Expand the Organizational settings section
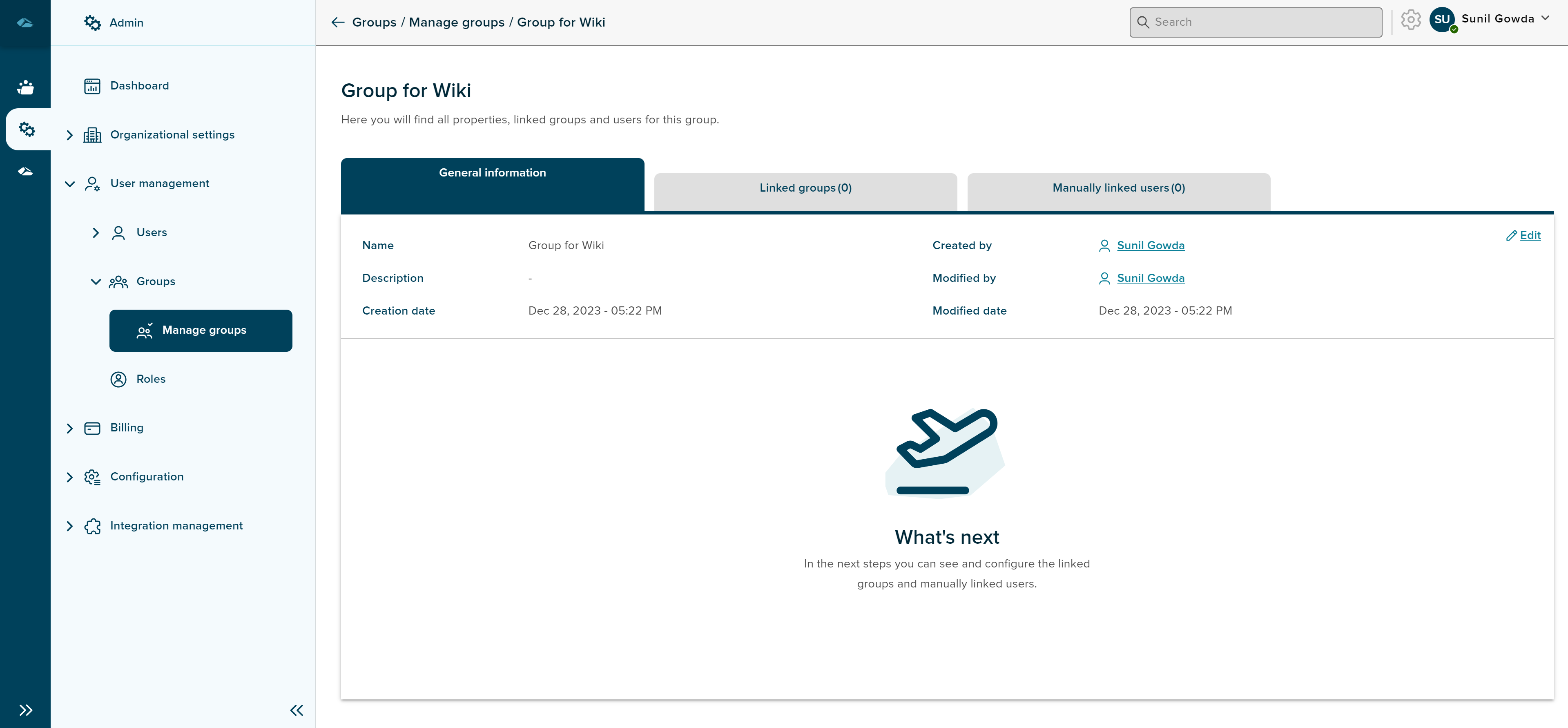 (x=70, y=134)
